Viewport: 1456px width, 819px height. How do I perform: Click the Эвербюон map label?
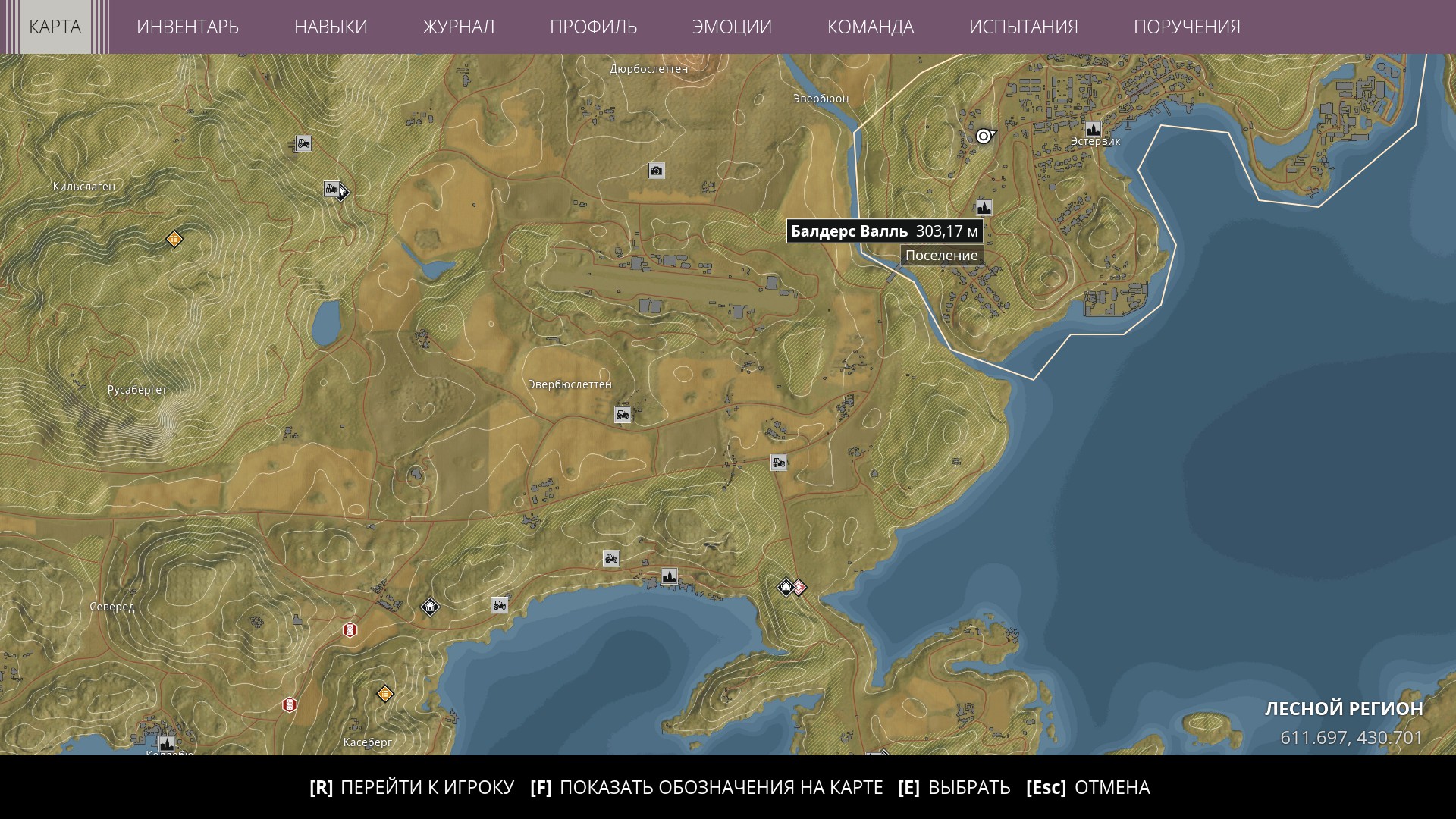tap(821, 99)
